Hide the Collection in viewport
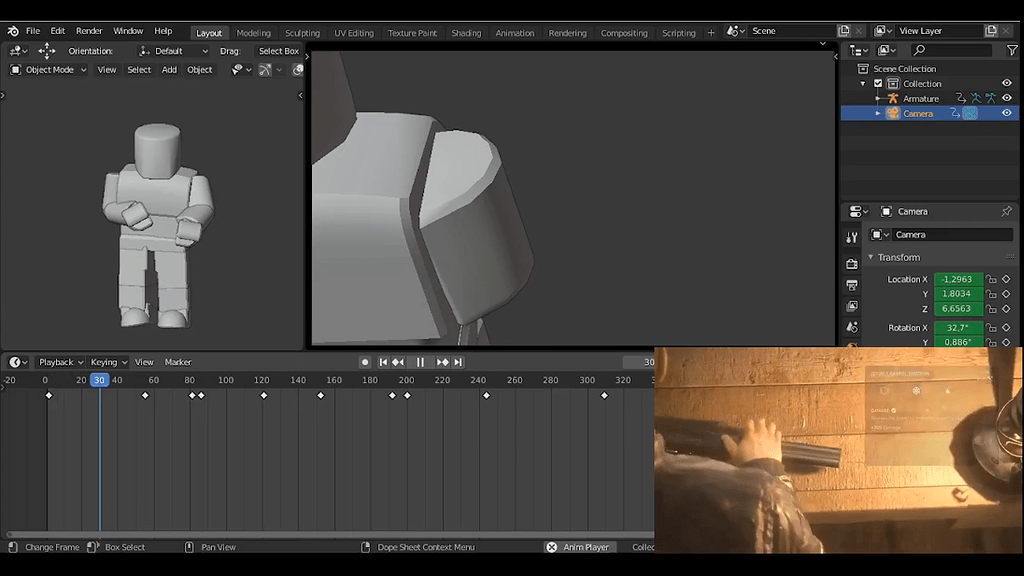This screenshot has width=1024, height=576. 1007,84
